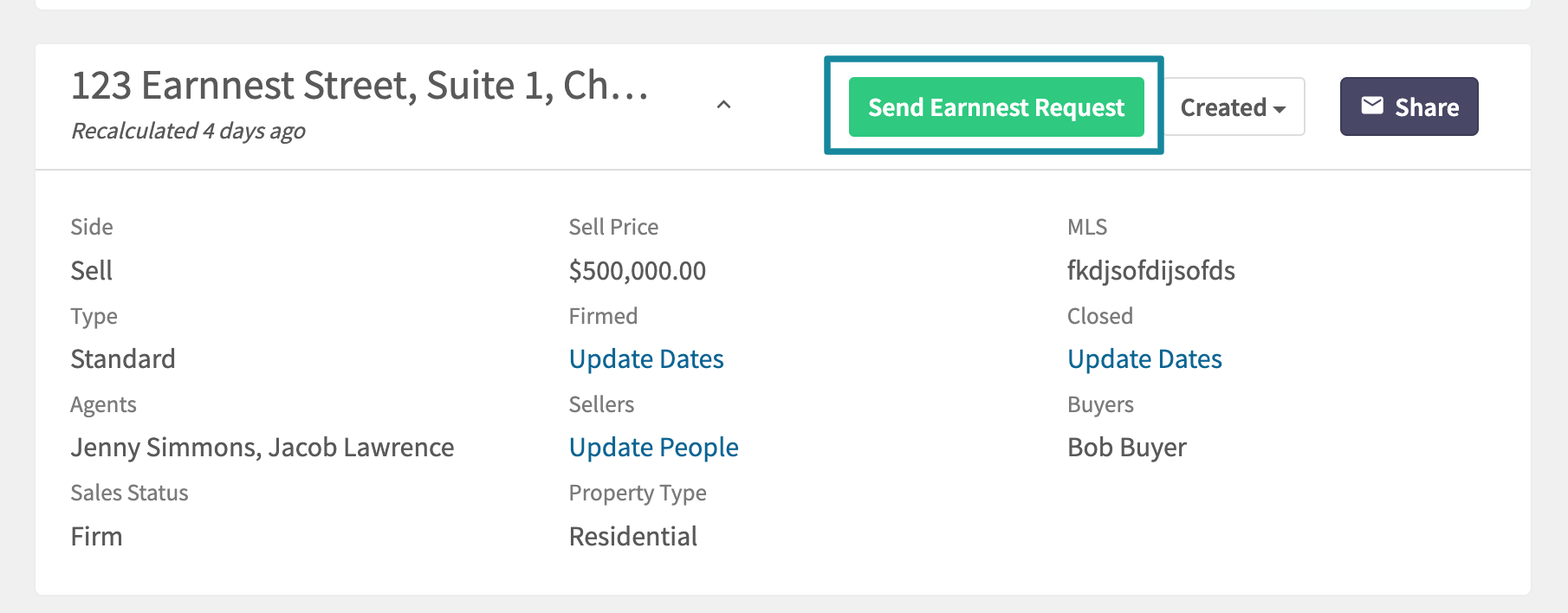
Task: Click the Residential property type value
Action: point(633,537)
